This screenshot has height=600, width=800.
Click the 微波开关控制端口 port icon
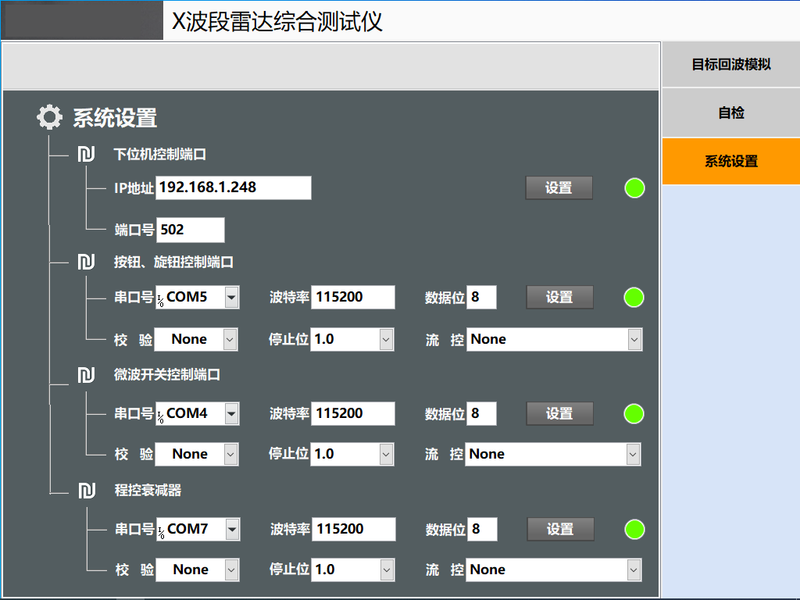(x=86, y=375)
